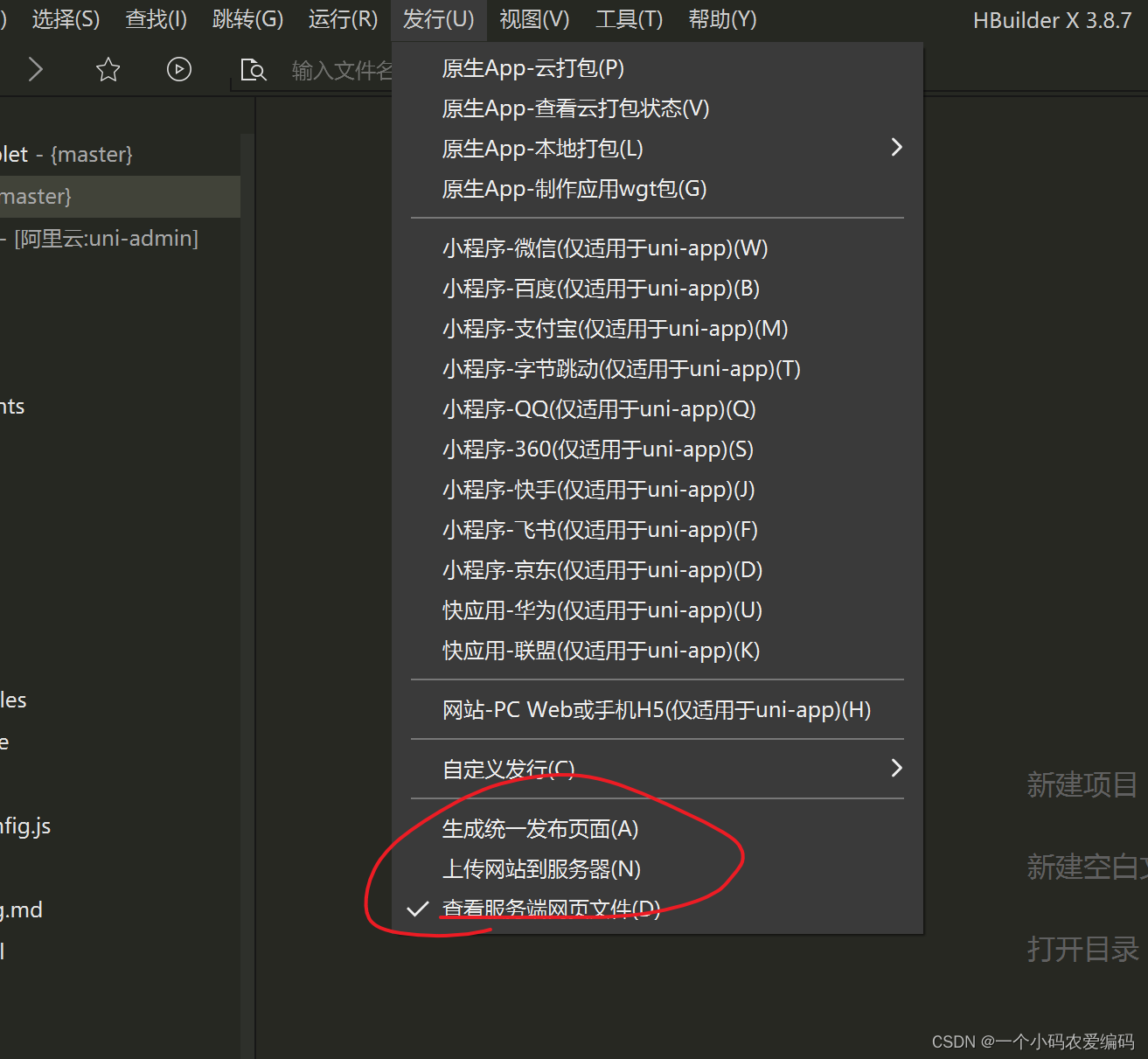Open the 帮助(Y) menu
Viewport: 1148px width, 1059px height.
722,19
